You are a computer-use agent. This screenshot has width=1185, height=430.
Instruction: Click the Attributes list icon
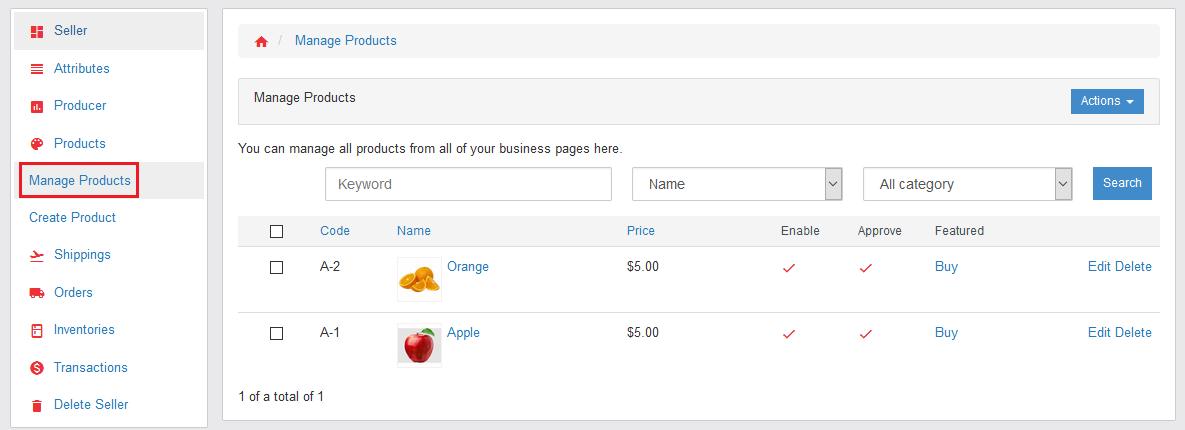click(37, 69)
